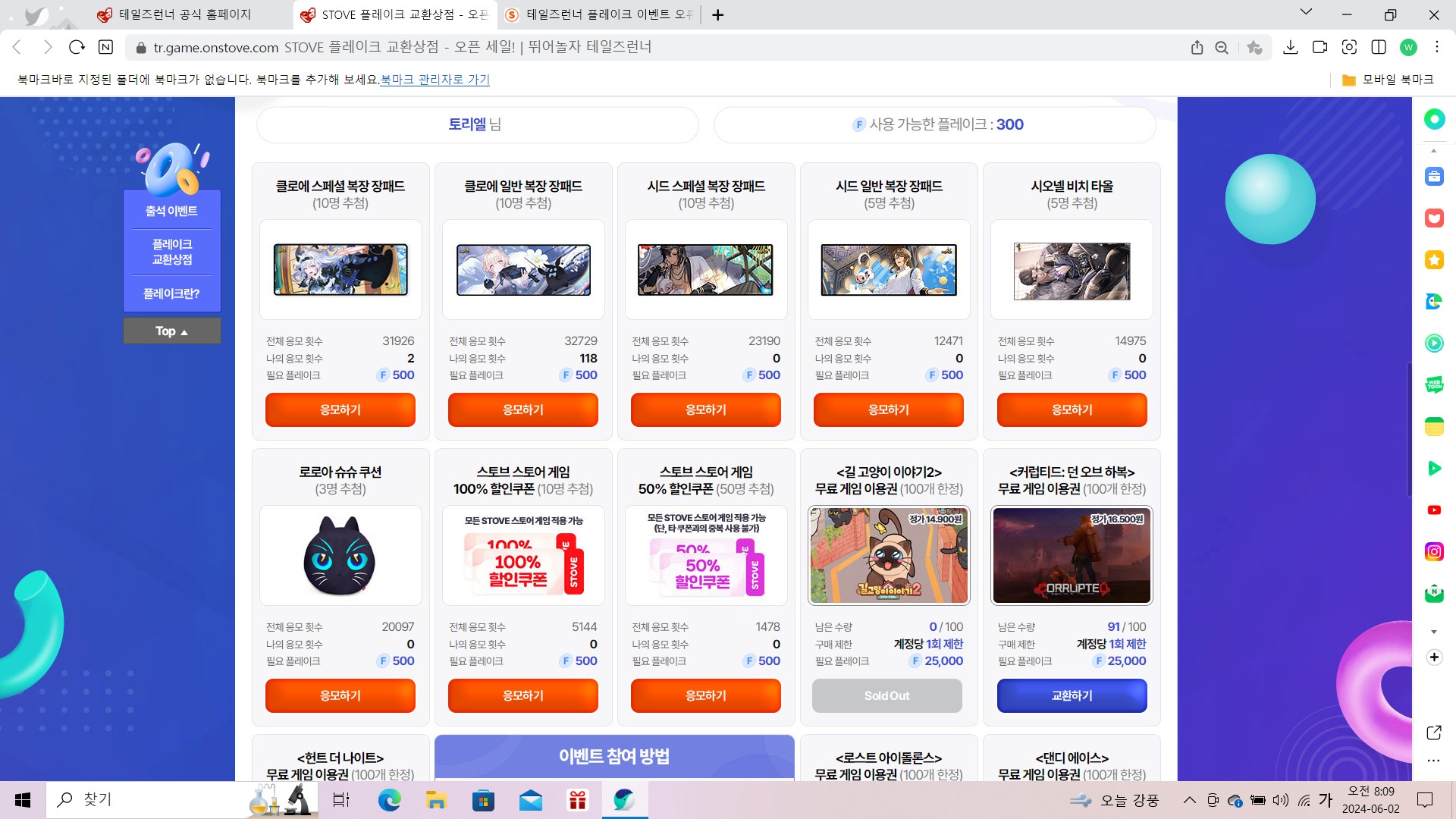The width and height of the screenshot is (1456, 819).
Task: Select the STOVE 플레이크 교환상점 tab
Action: pyautogui.click(x=394, y=14)
